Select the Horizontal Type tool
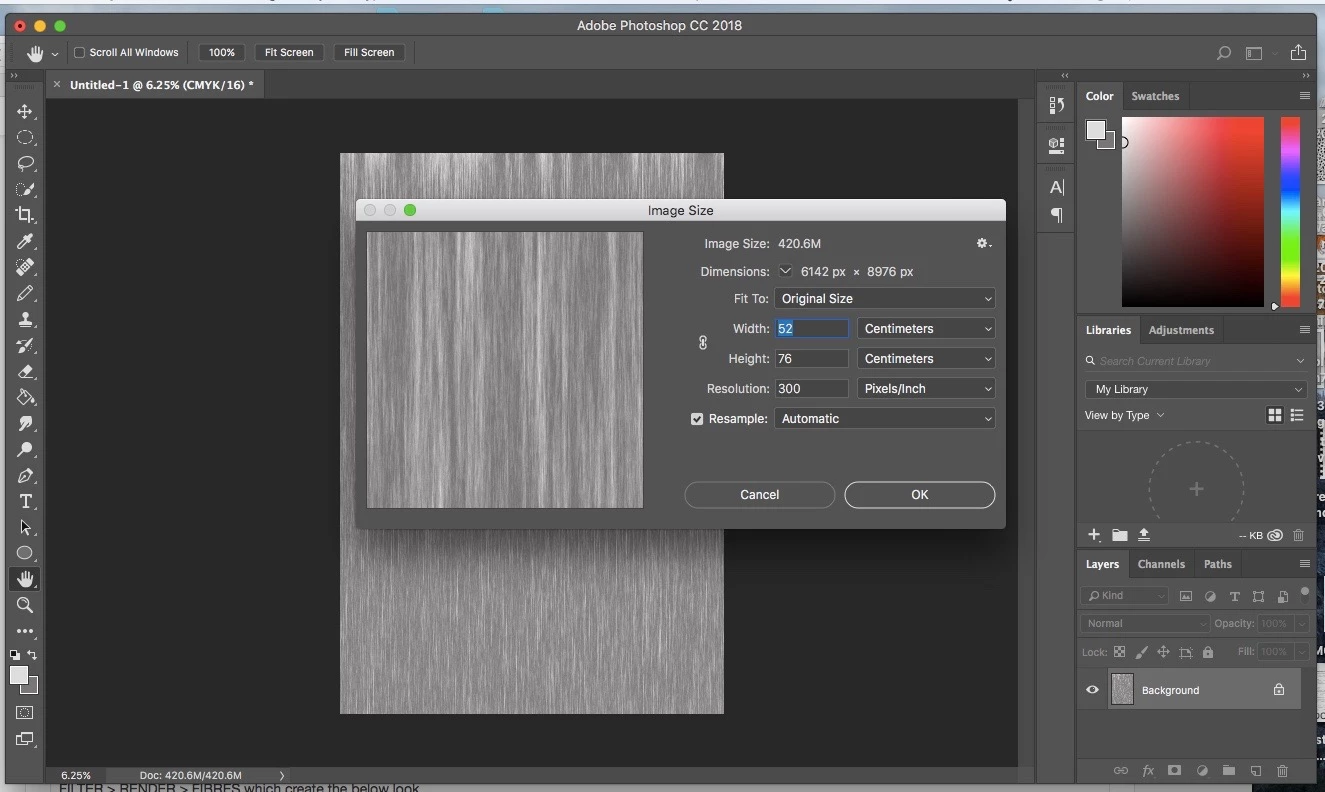The height and width of the screenshot is (792, 1325). tap(25, 502)
